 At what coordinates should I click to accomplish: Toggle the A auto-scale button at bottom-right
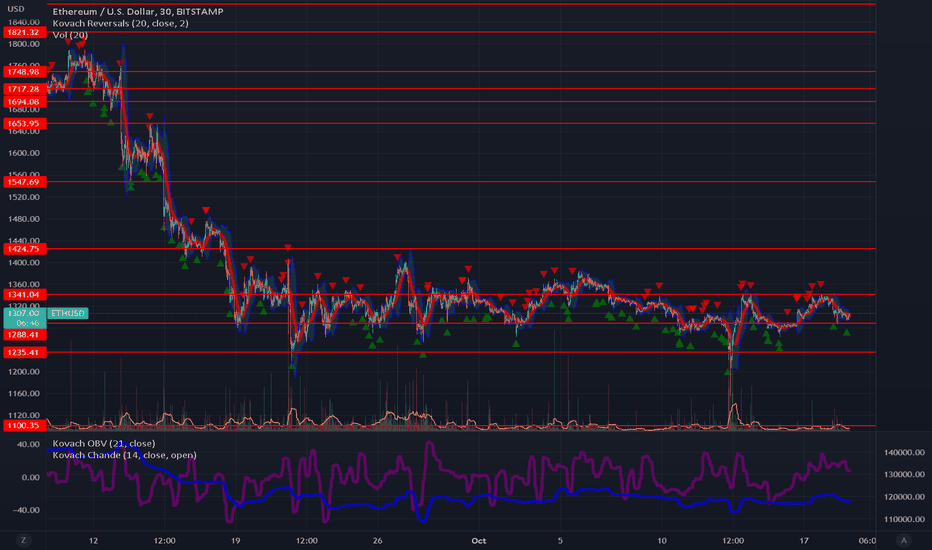click(x=903, y=540)
